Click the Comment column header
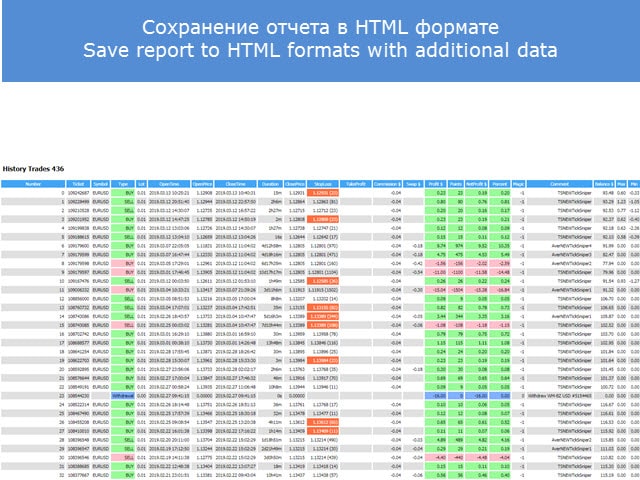Screen dimensions: 640x480 pyautogui.click(x=564, y=185)
